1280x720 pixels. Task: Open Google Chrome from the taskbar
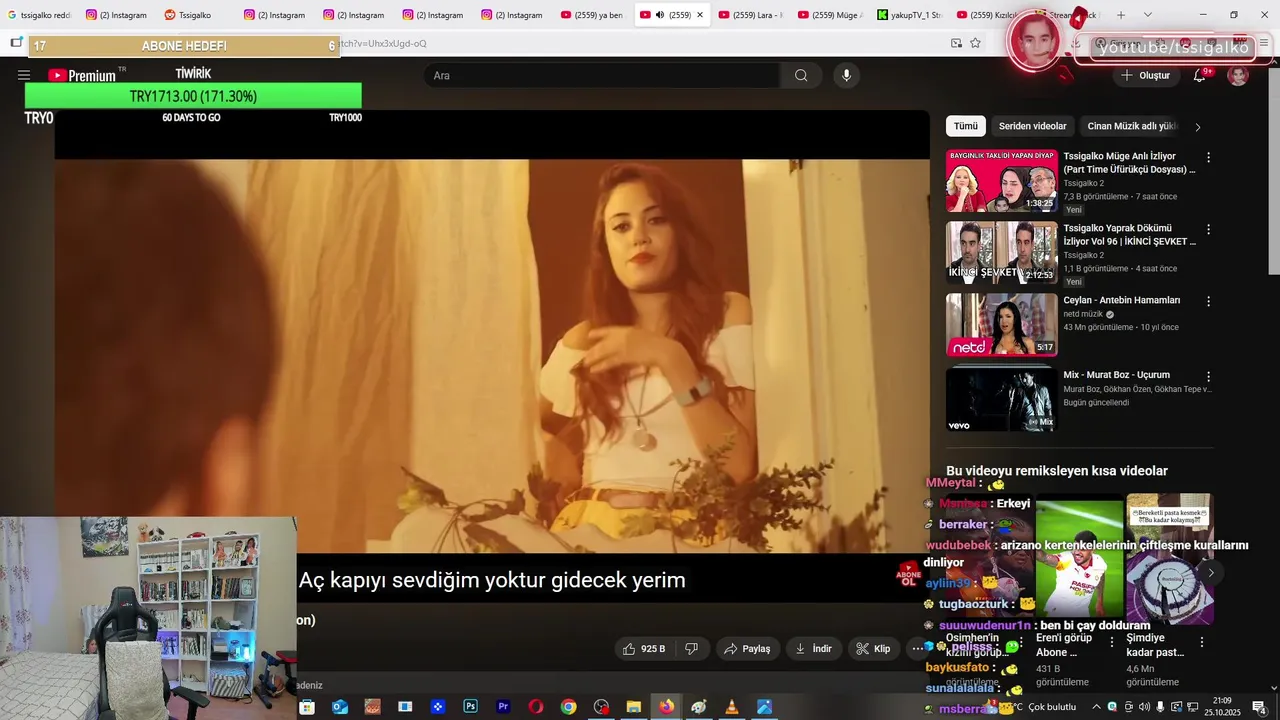point(569,707)
